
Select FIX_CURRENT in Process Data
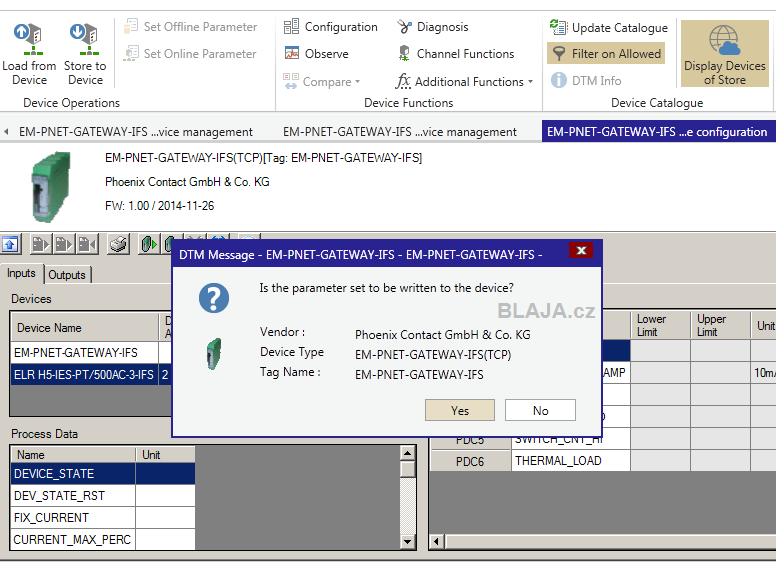click(73, 517)
